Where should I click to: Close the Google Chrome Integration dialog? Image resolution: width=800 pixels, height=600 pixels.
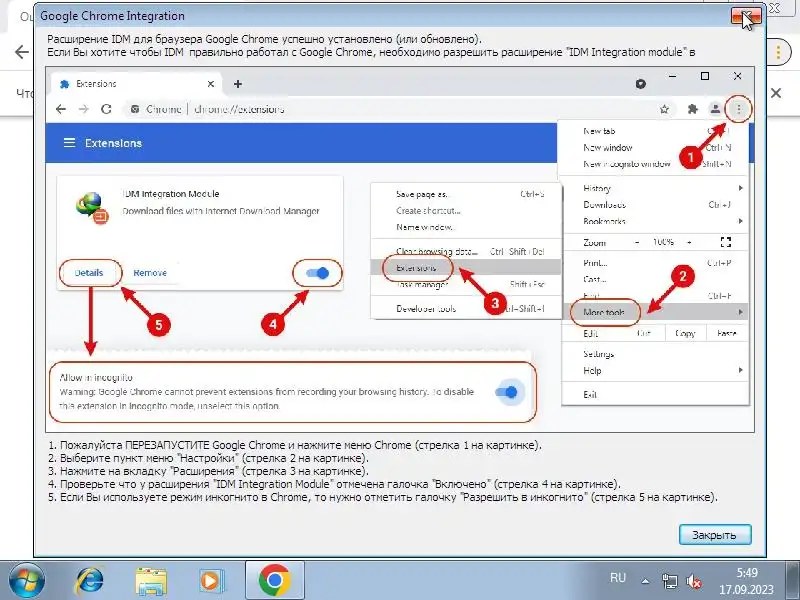coord(745,16)
